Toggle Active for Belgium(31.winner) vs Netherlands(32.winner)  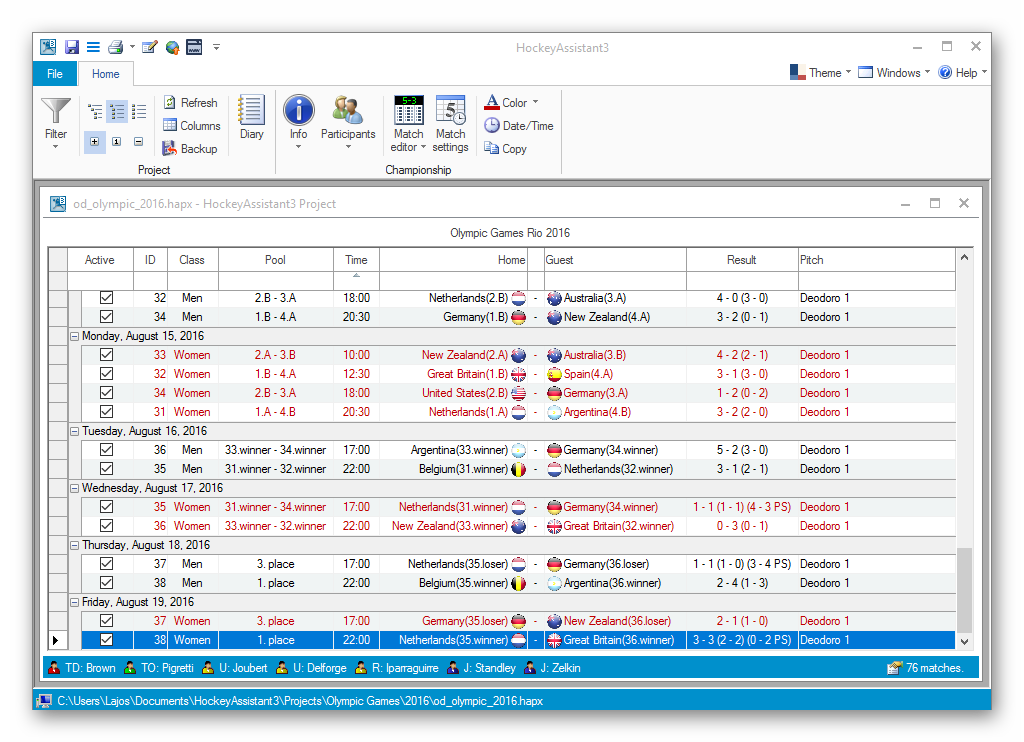(106, 468)
